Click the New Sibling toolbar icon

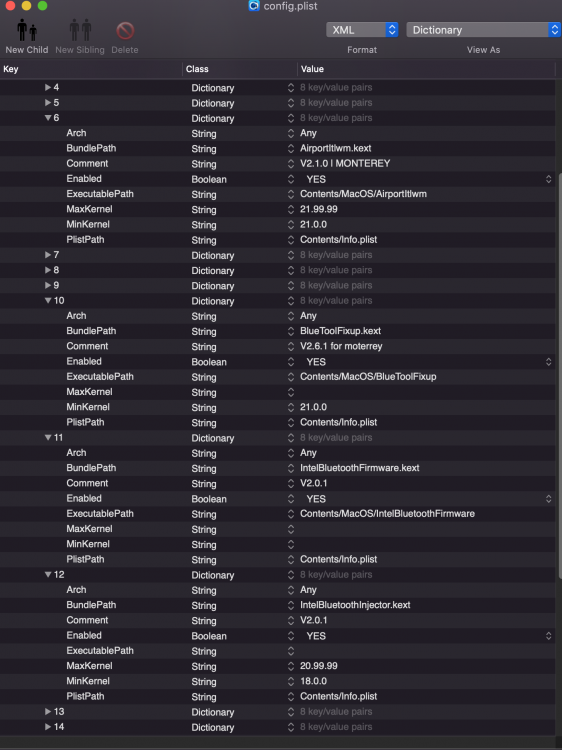coord(80,31)
